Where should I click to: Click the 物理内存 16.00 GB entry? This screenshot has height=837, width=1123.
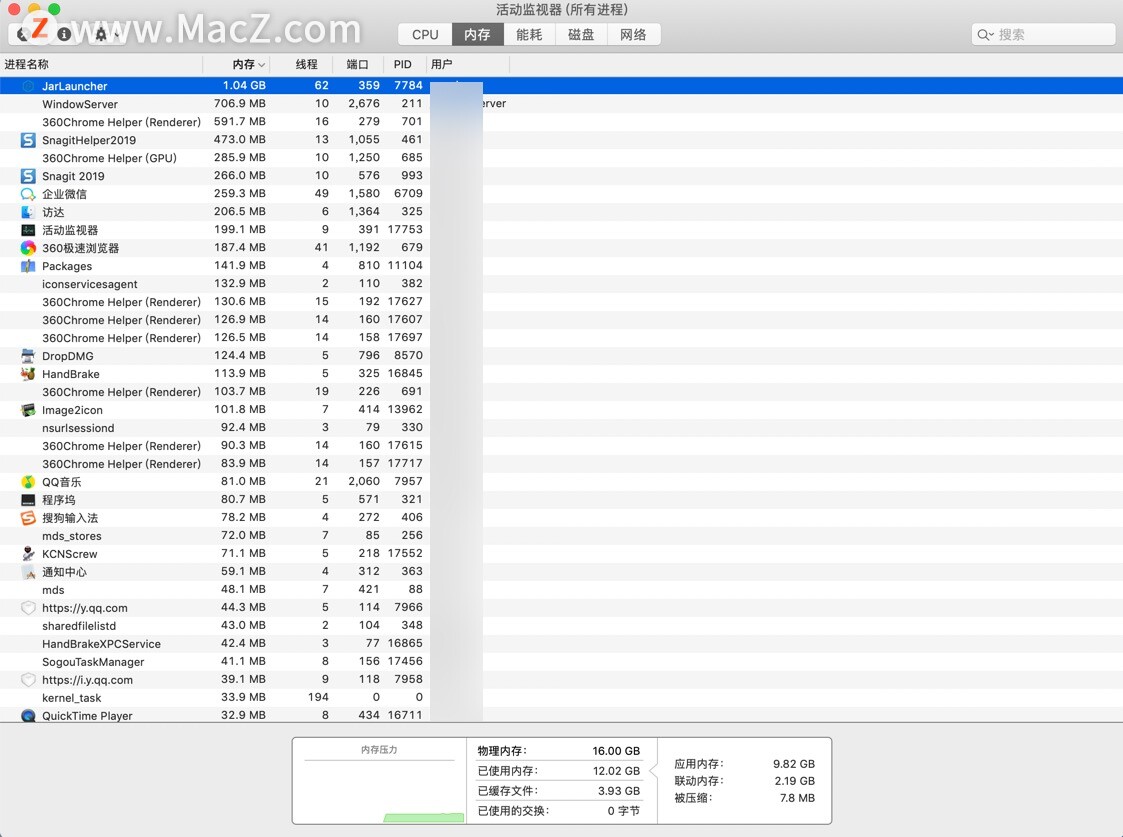(x=559, y=751)
